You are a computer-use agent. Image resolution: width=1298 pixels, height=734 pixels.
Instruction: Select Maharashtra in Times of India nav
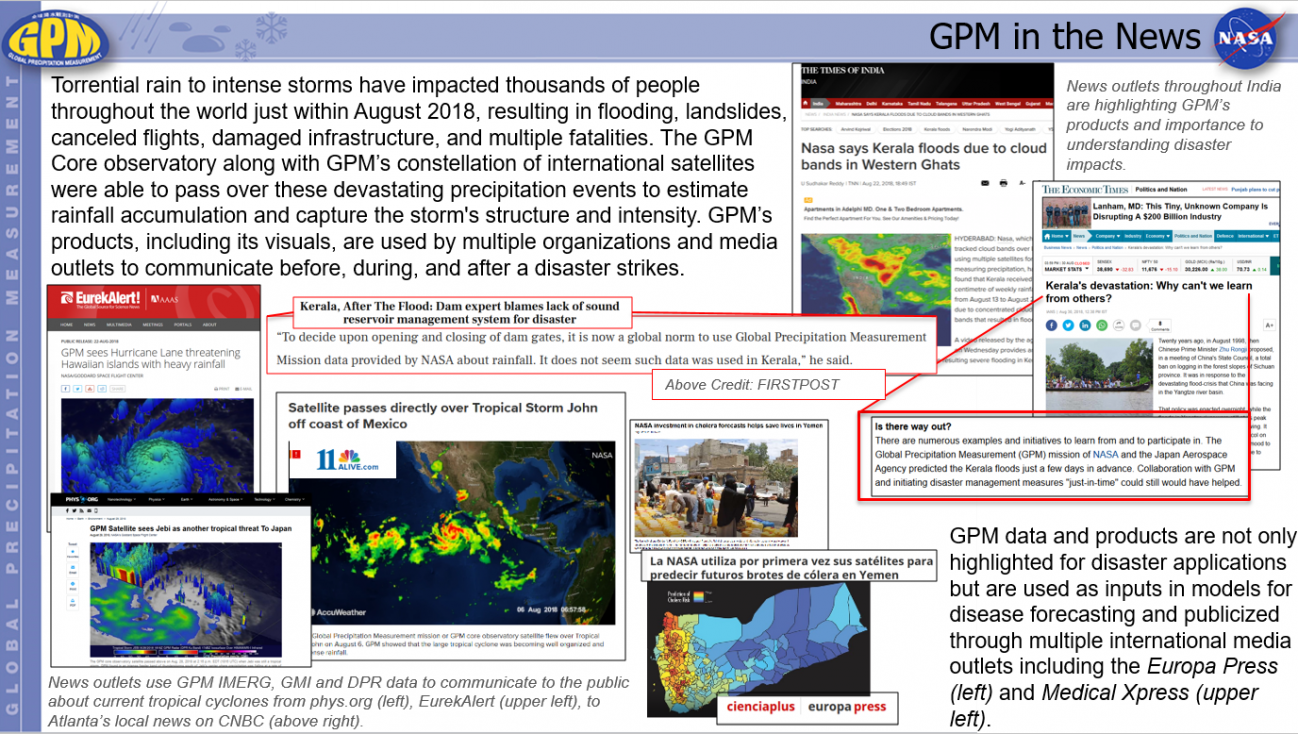coord(848,104)
